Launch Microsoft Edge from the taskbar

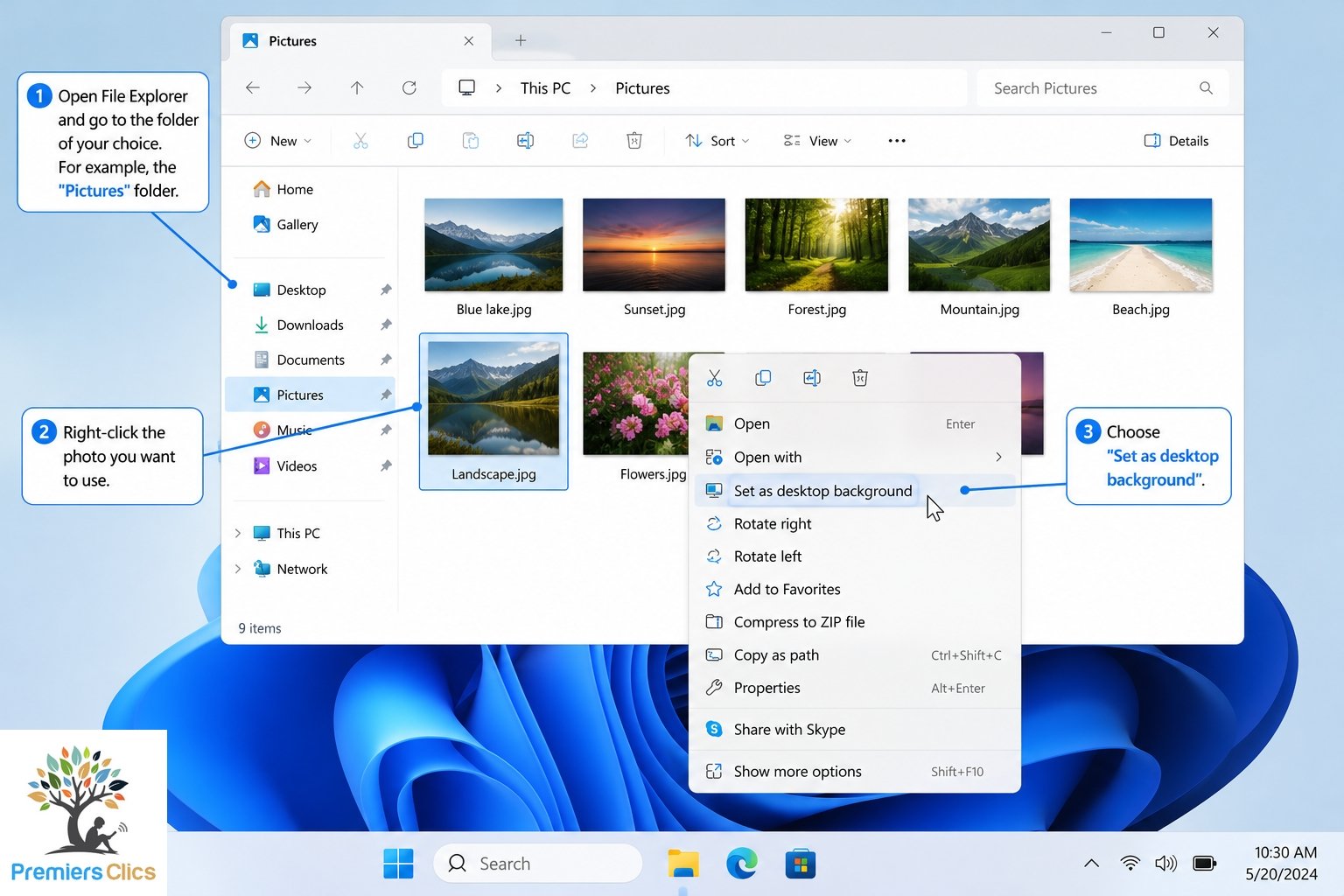[x=742, y=864]
